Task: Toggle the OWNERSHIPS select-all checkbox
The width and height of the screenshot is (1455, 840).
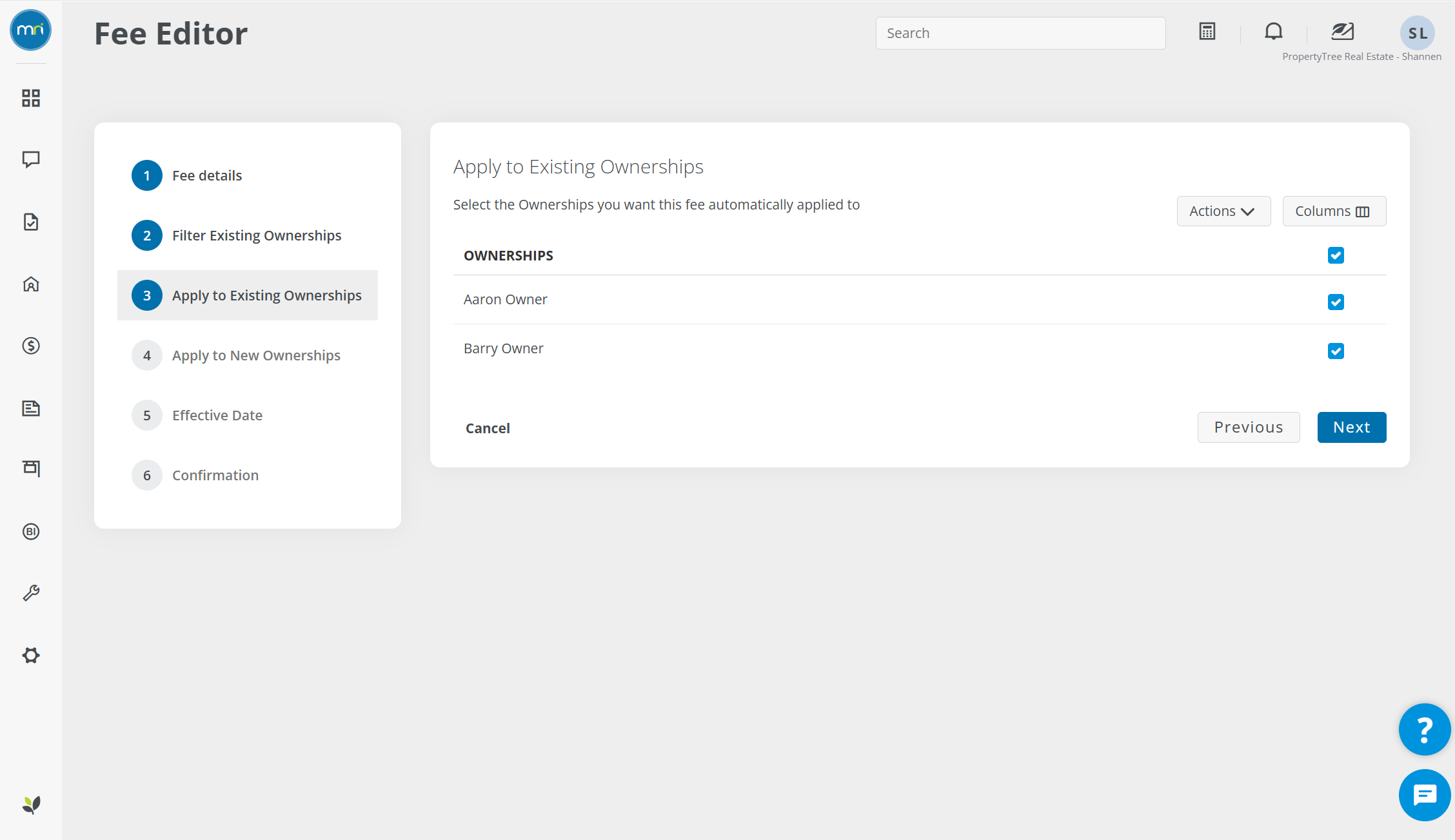Action: tap(1336, 255)
